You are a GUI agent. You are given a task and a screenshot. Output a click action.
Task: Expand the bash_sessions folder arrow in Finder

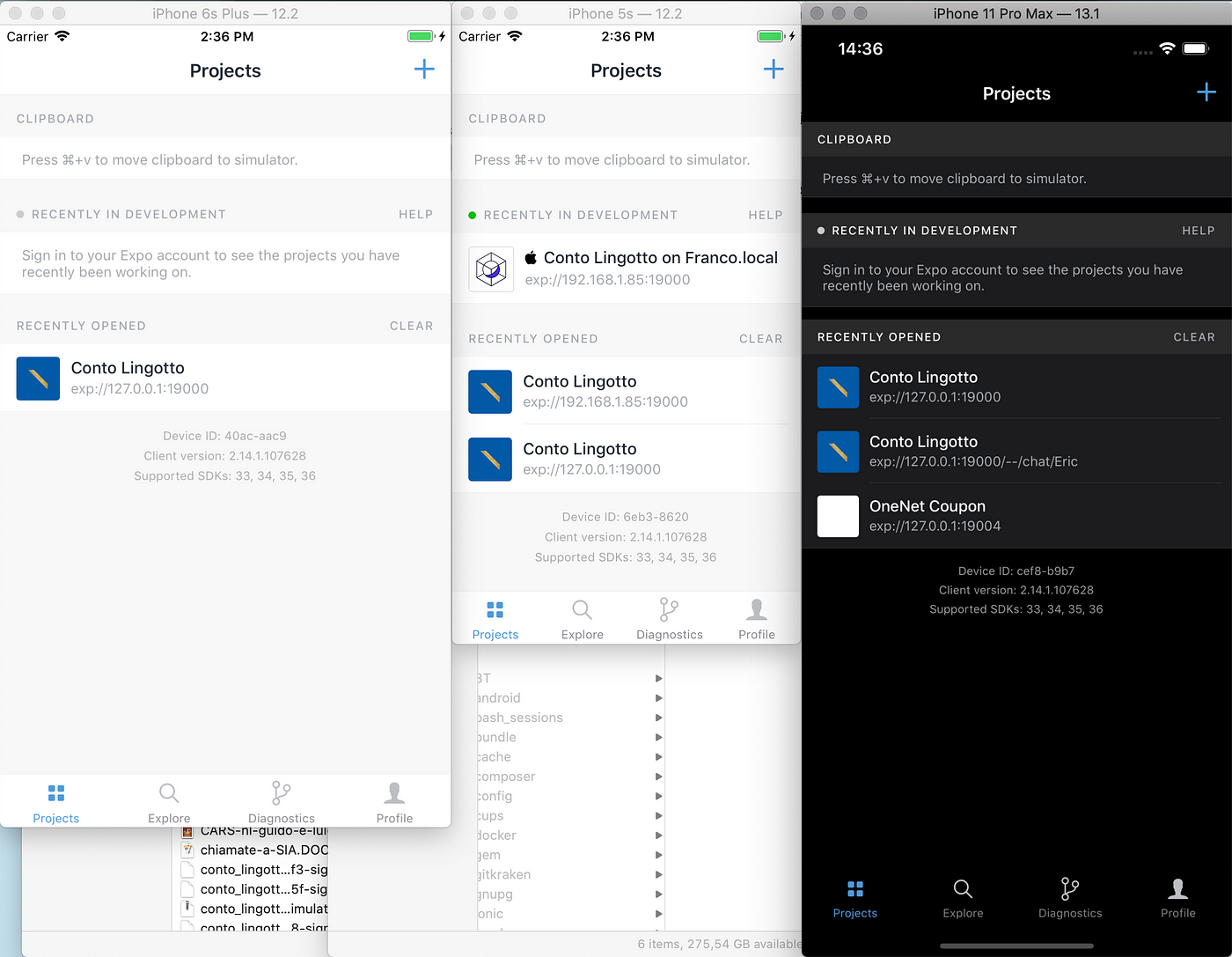(x=659, y=718)
